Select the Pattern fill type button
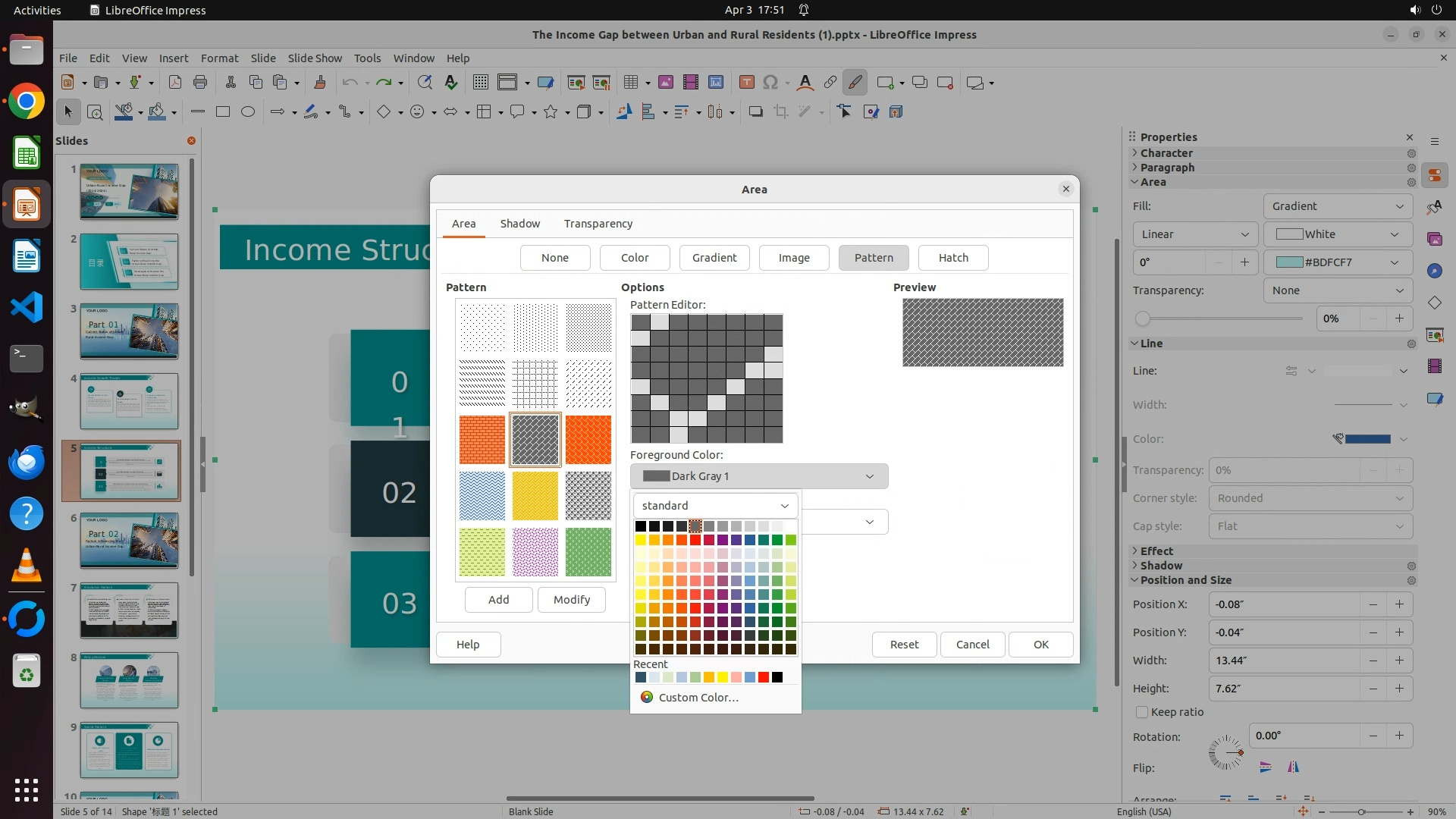Screen dimensions: 1456x819 pos(874,258)
